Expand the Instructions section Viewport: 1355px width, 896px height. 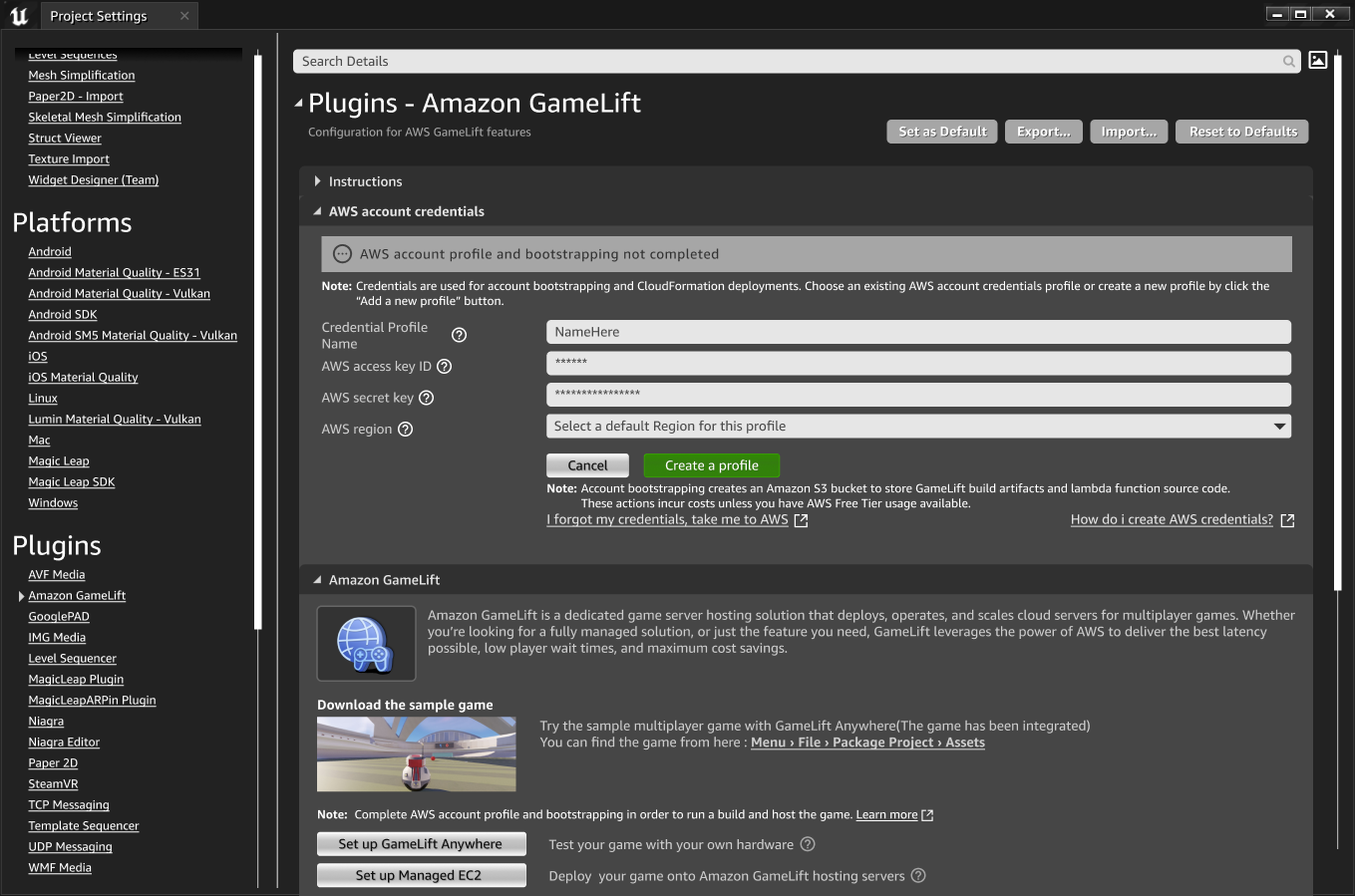(x=318, y=181)
